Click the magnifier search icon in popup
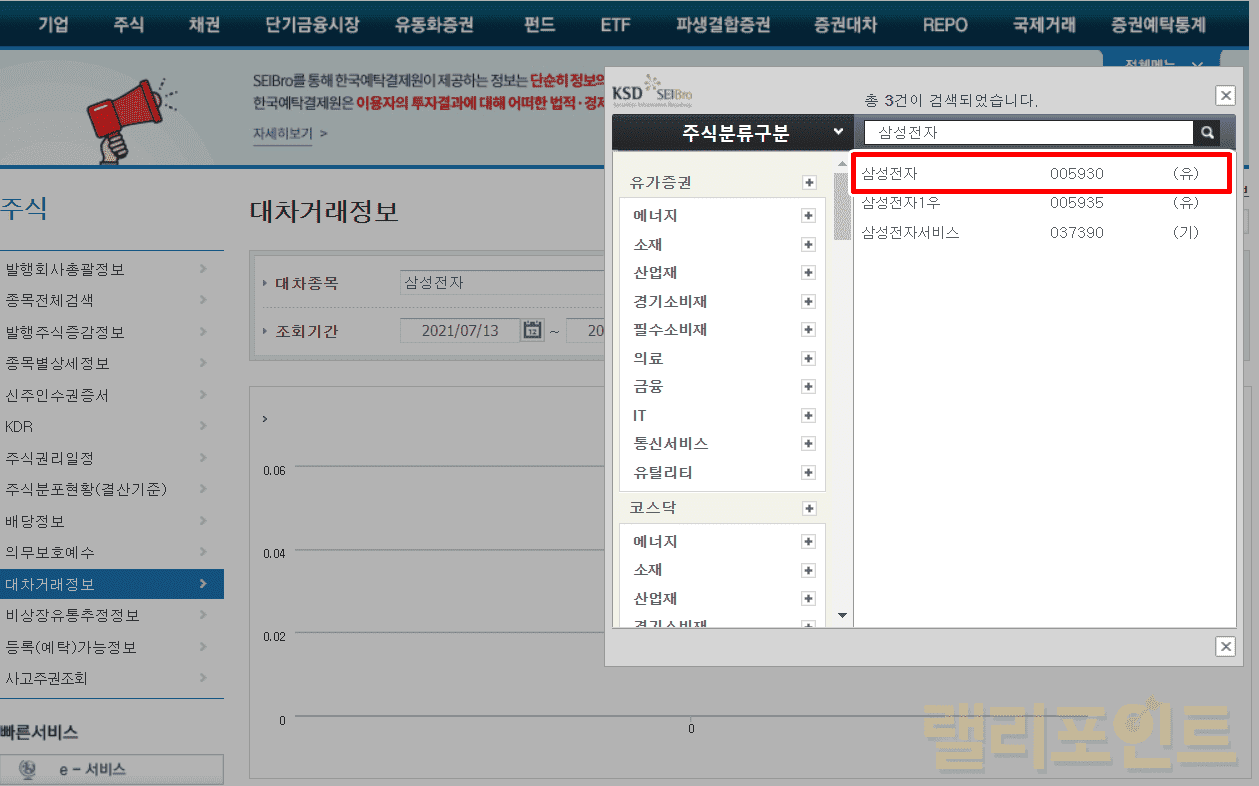 (x=1207, y=132)
